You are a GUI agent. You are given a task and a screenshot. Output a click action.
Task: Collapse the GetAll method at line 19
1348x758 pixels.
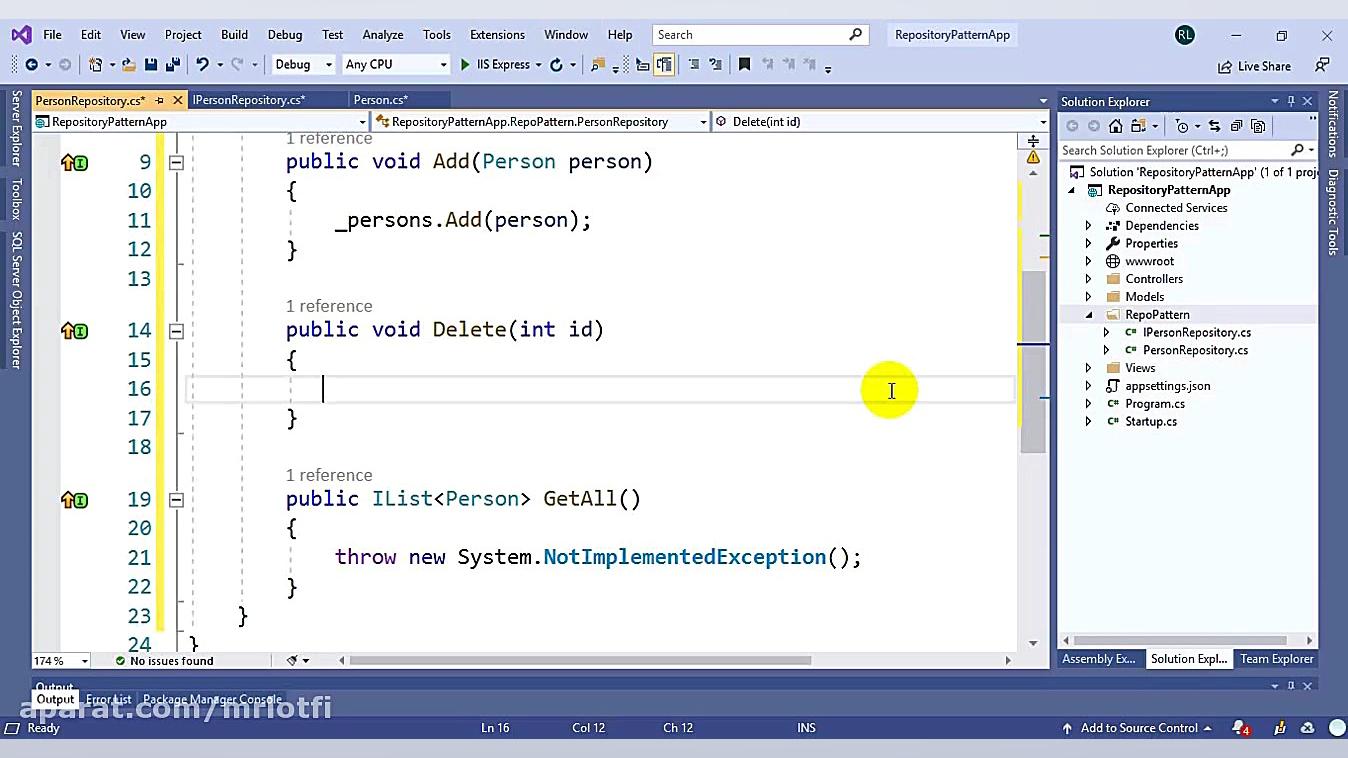[x=176, y=499]
